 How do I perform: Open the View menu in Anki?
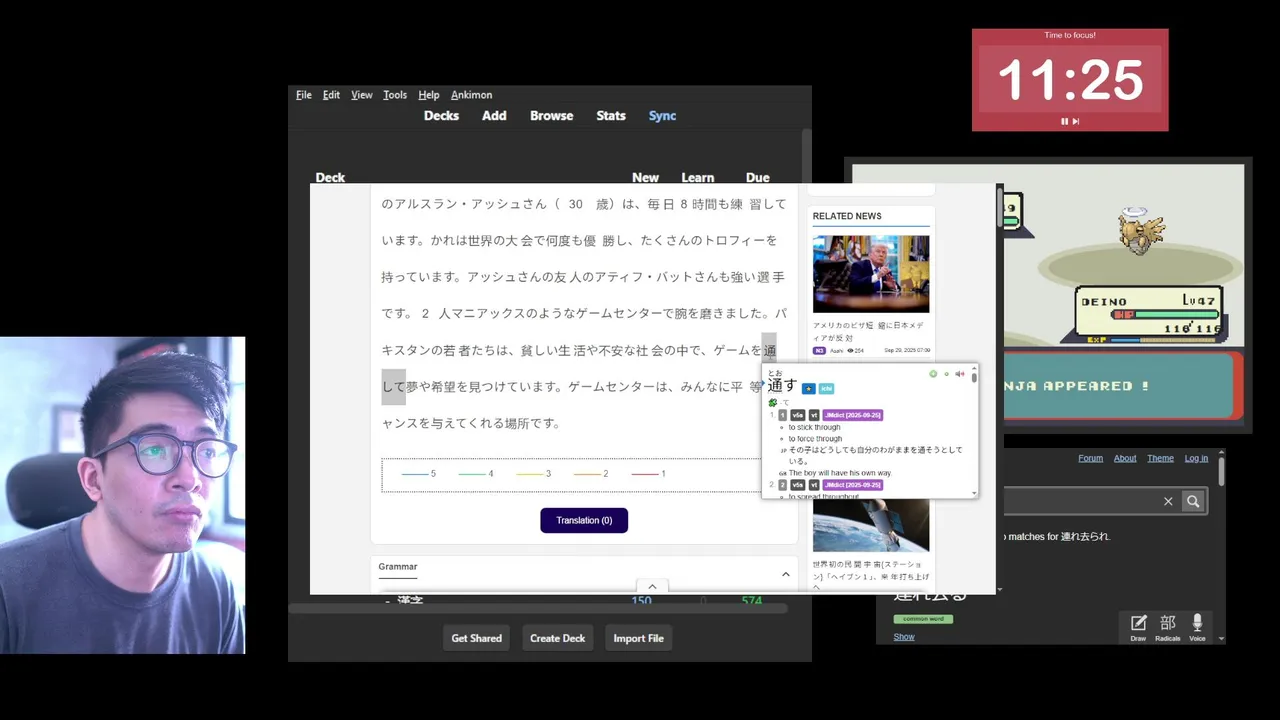pos(362,95)
